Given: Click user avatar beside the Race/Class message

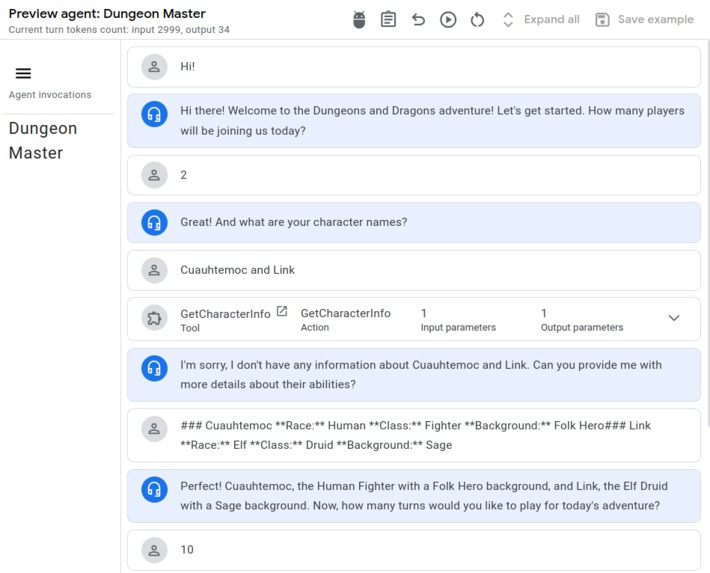Looking at the screenshot, I should [x=154, y=429].
